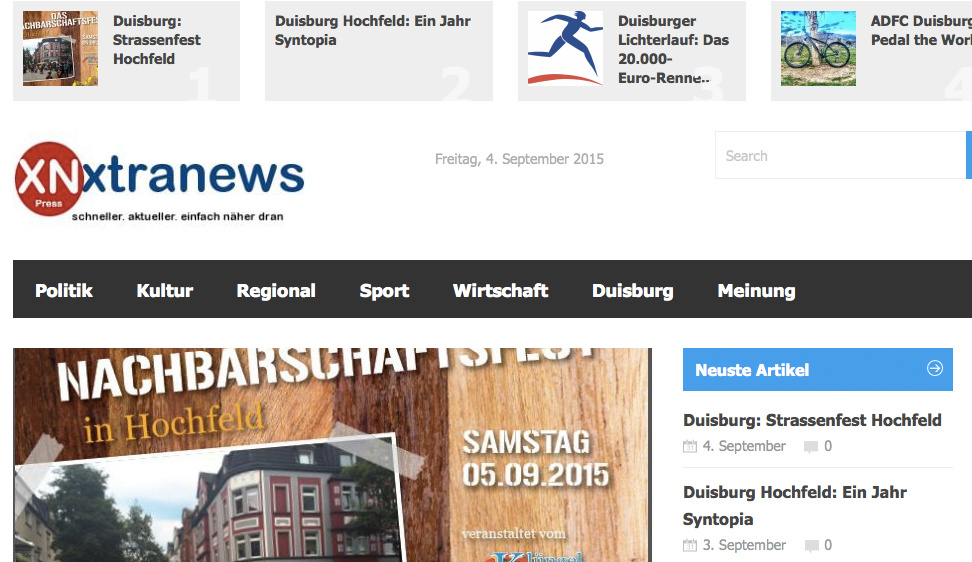The width and height of the screenshot is (972, 562).
Task: Open the ADFC bicycle thumbnail
Action: (x=818, y=48)
